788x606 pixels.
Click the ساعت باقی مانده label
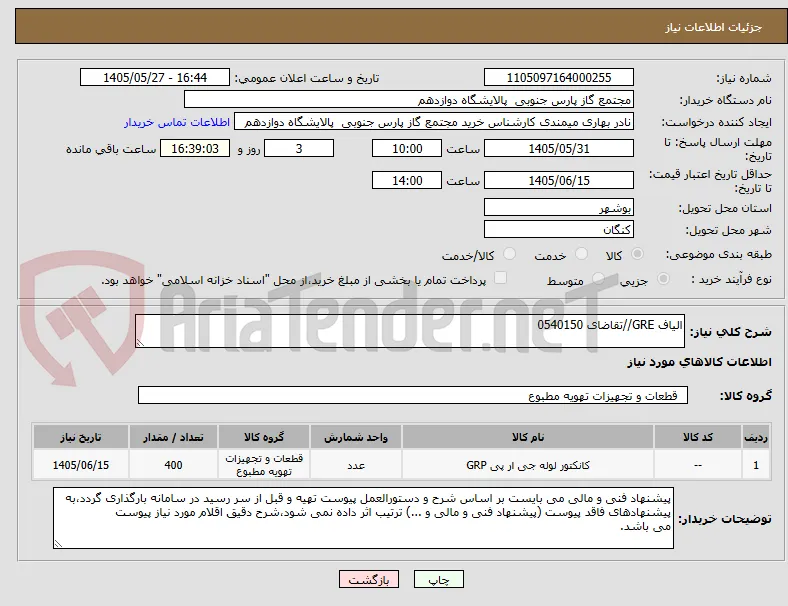click(x=111, y=150)
